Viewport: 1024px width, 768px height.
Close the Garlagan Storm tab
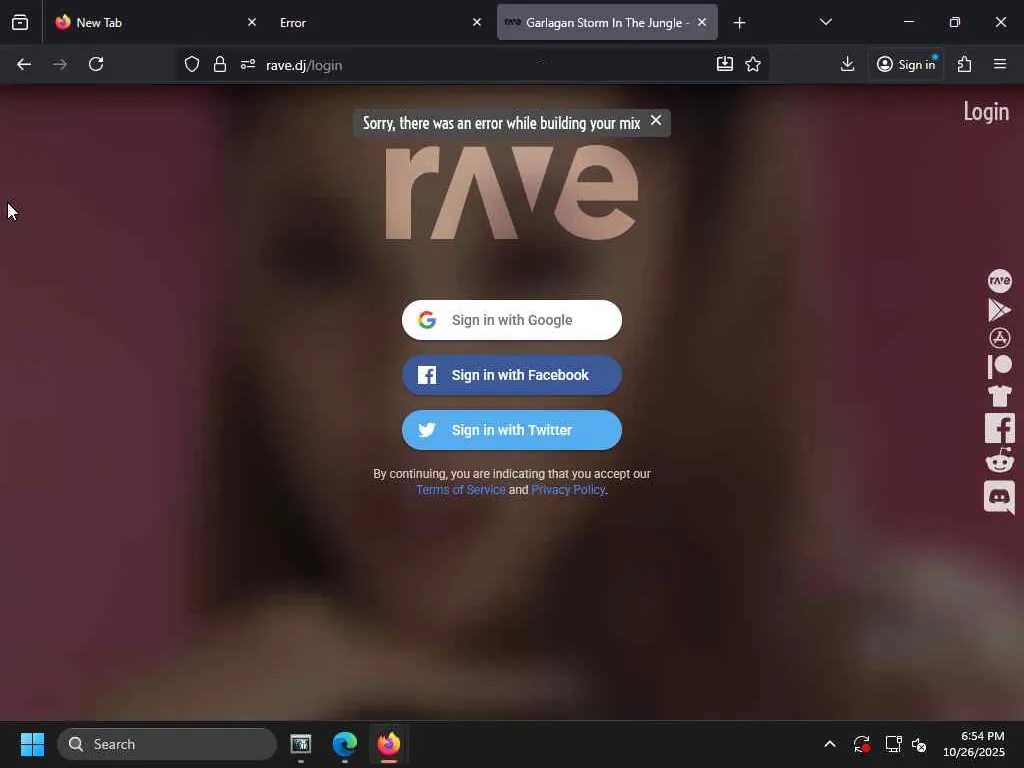[702, 22]
